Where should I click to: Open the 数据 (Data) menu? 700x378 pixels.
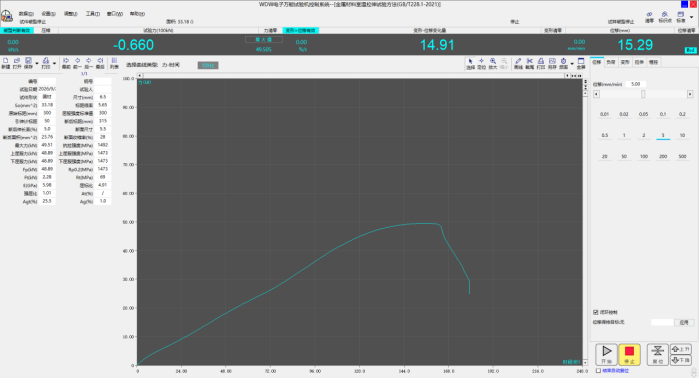pos(26,14)
